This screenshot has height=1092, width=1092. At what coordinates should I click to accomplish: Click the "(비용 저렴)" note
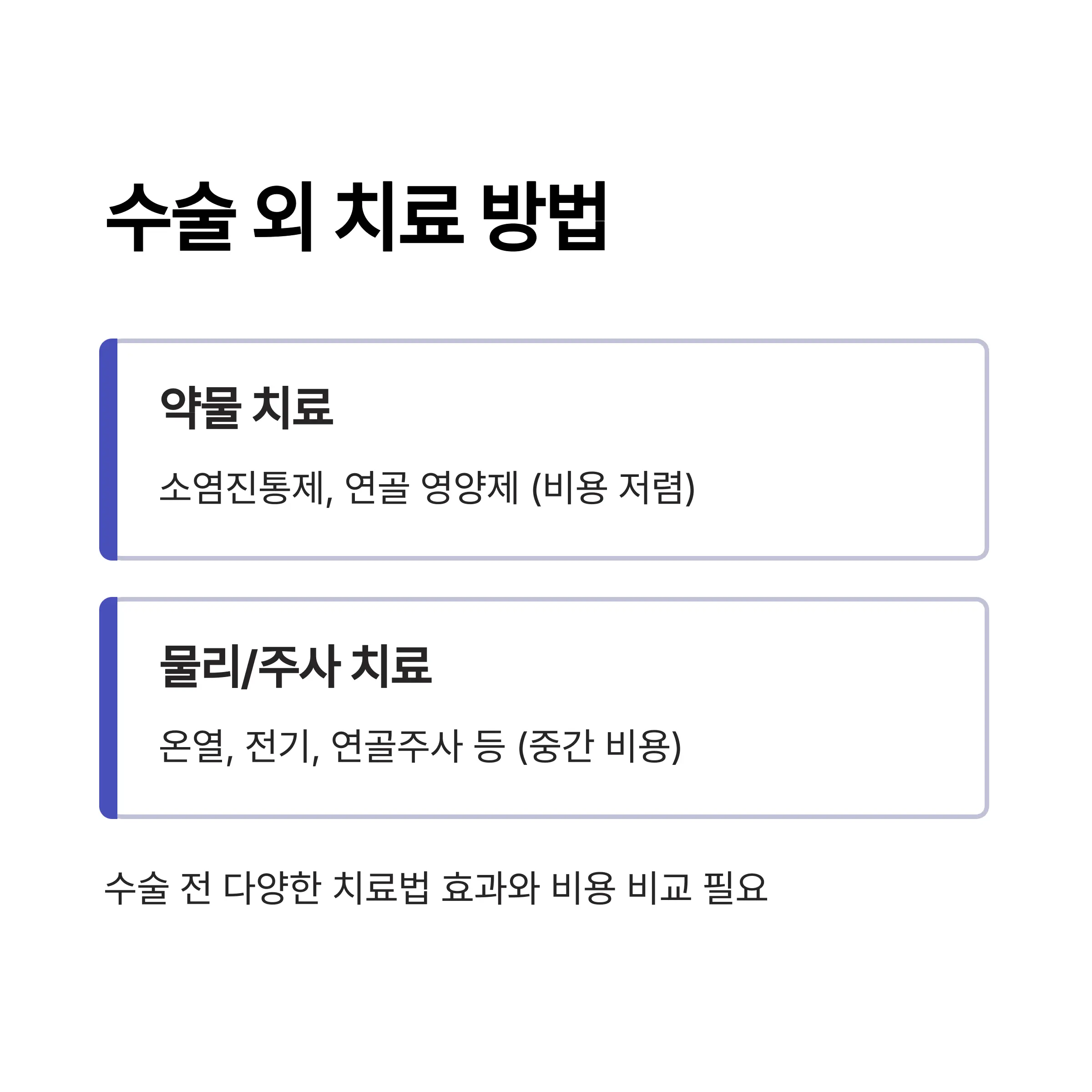(613, 488)
